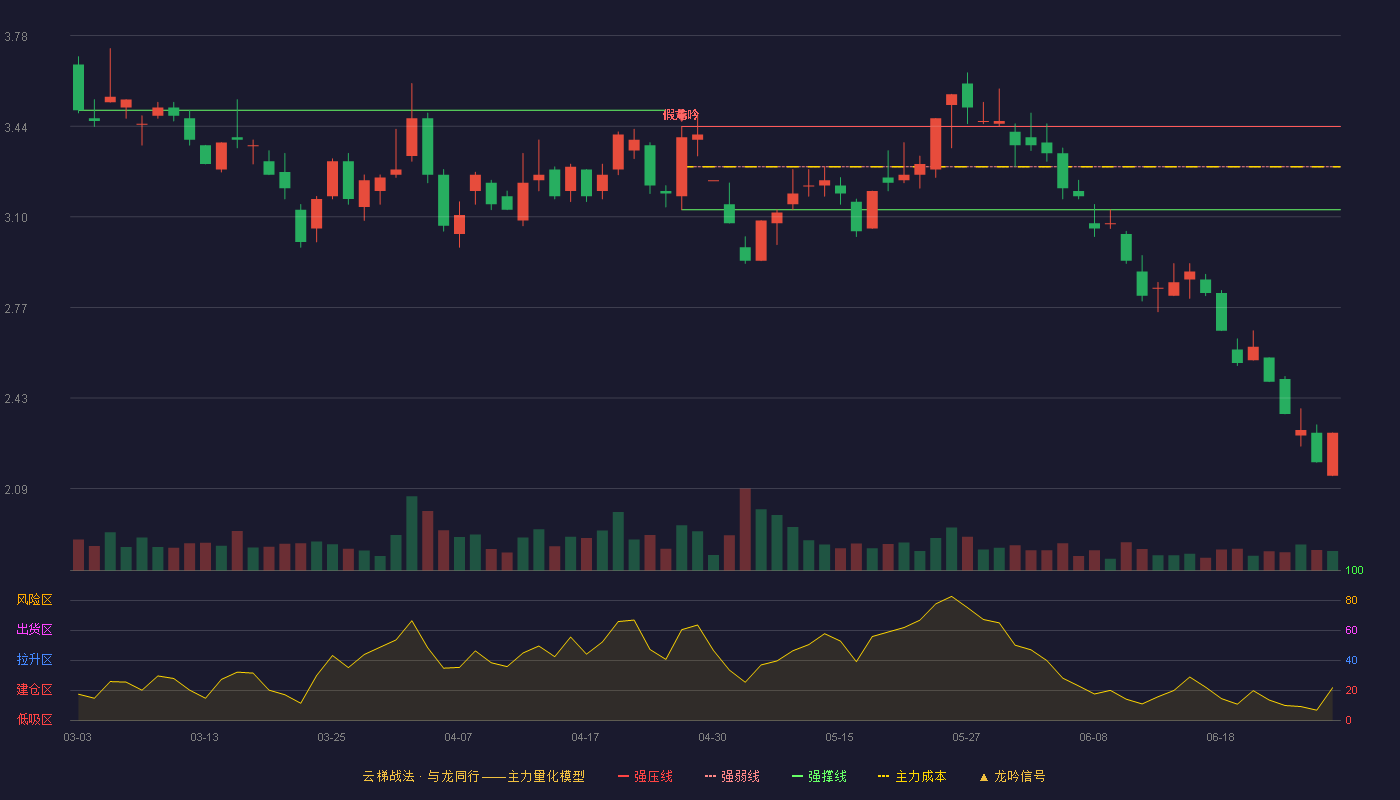Click the chart title 云梯战法 与龙同行

[x=420, y=776]
